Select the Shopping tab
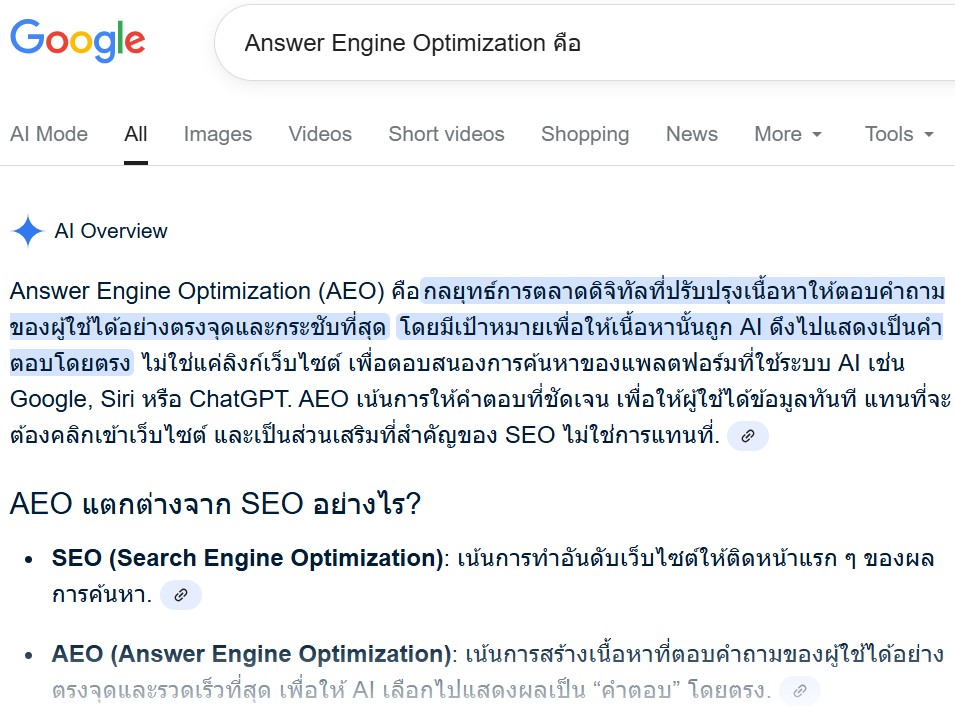 (x=585, y=134)
